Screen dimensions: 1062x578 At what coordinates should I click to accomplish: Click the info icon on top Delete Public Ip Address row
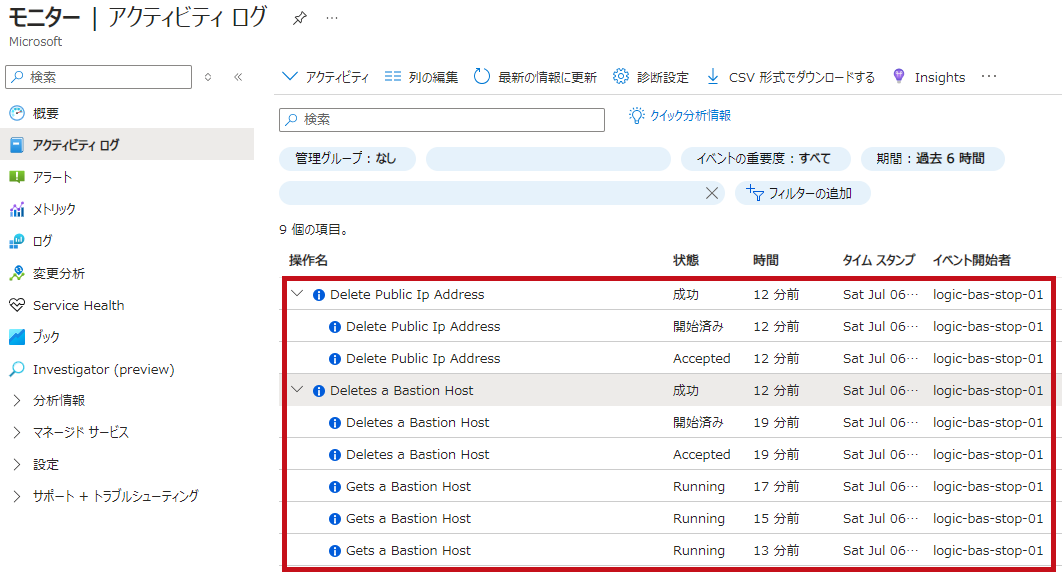[x=318, y=295]
